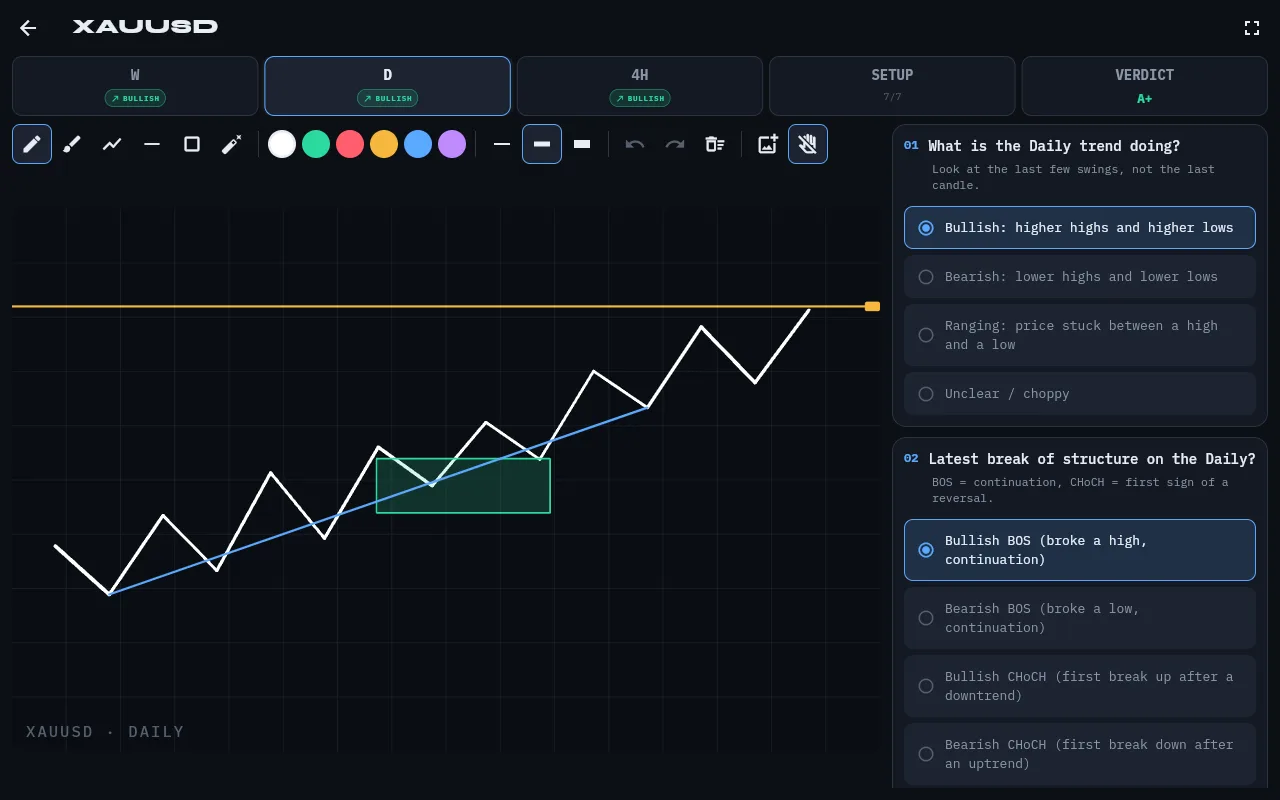Pick the white color swatch

[282, 144]
